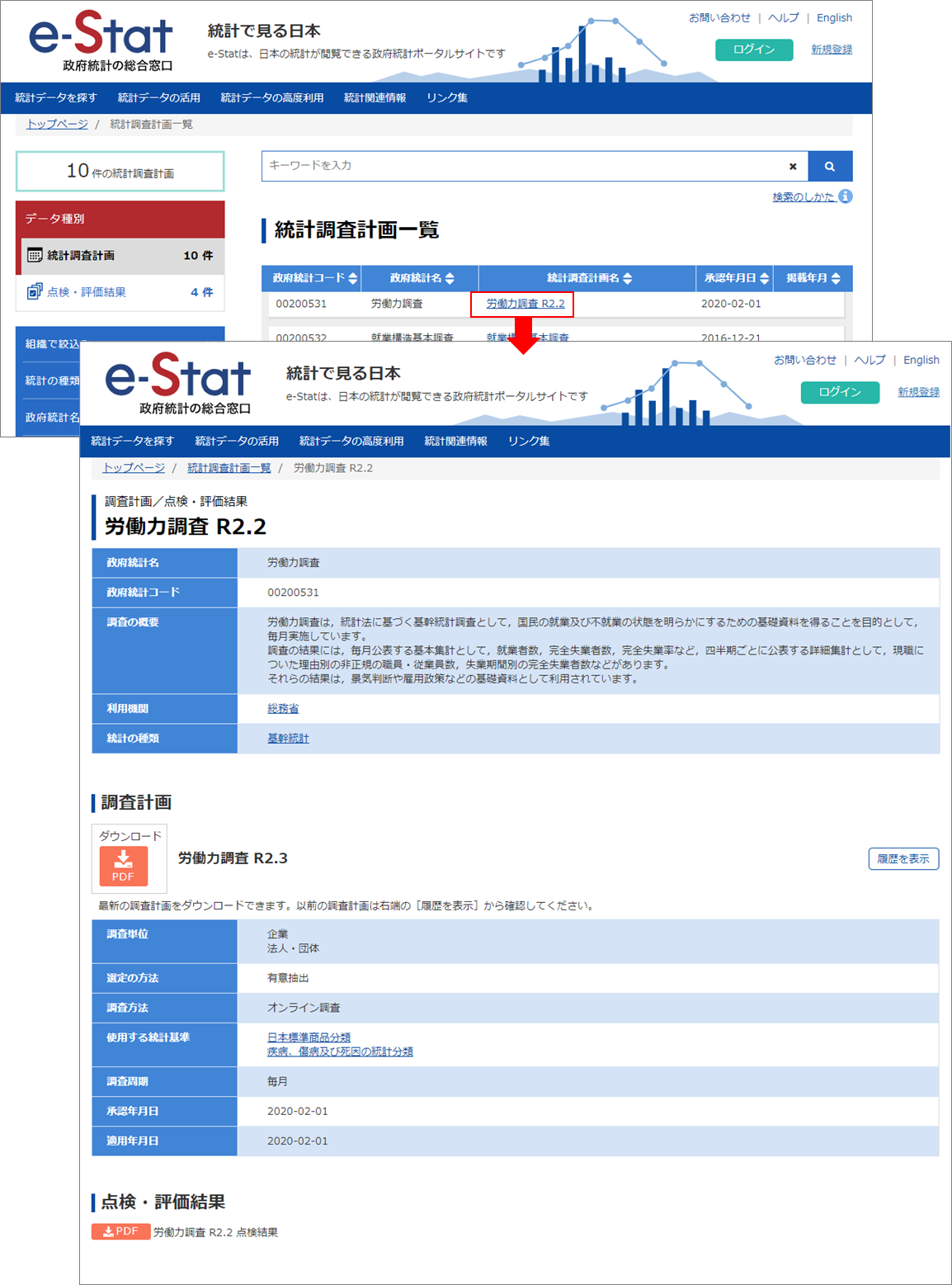Open 基幹統計 link under 統計の種類
The image size is (952, 1285).
(x=288, y=738)
